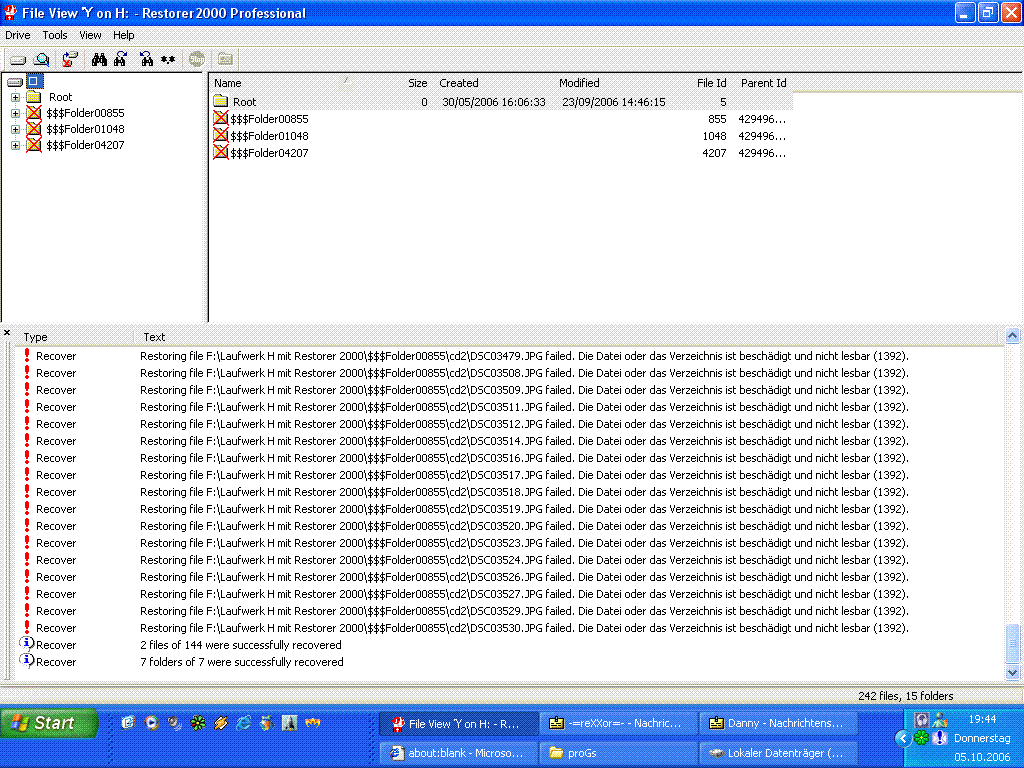Viewport: 1024px width, 768px height.
Task: Launch Winamp lightning icon in quick launch
Action: (x=221, y=723)
